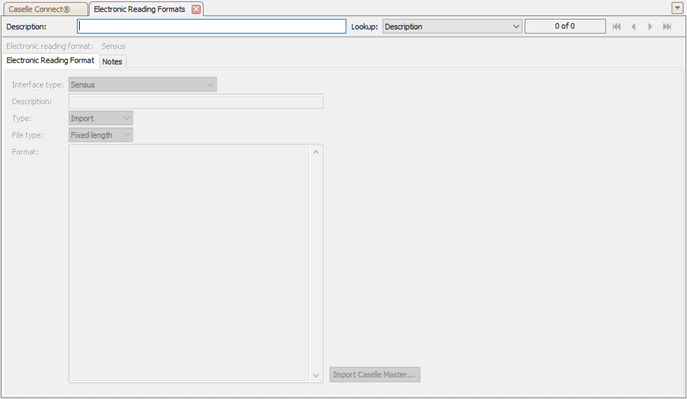Go to the first record

click(x=616, y=27)
